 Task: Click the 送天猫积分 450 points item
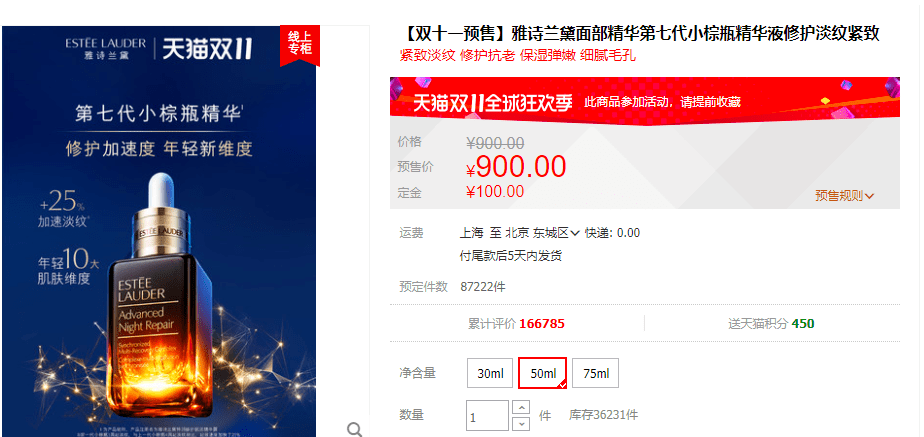tap(771, 323)
